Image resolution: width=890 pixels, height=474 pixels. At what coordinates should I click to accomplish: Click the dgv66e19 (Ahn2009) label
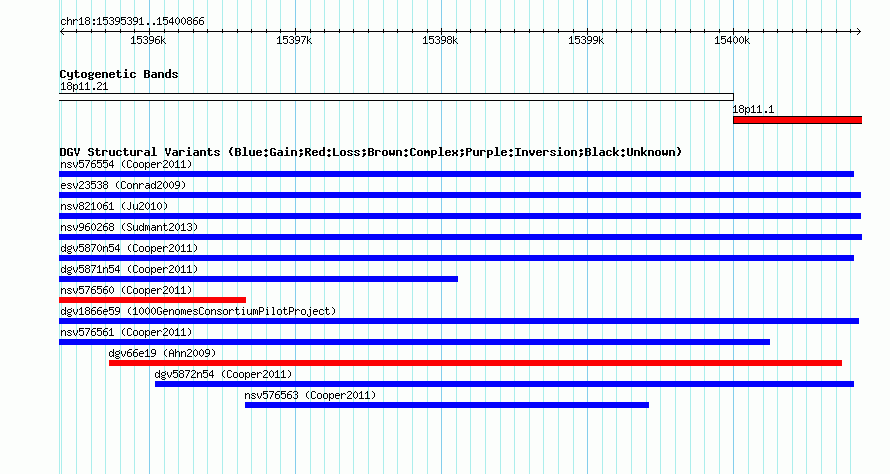(162, 354)
